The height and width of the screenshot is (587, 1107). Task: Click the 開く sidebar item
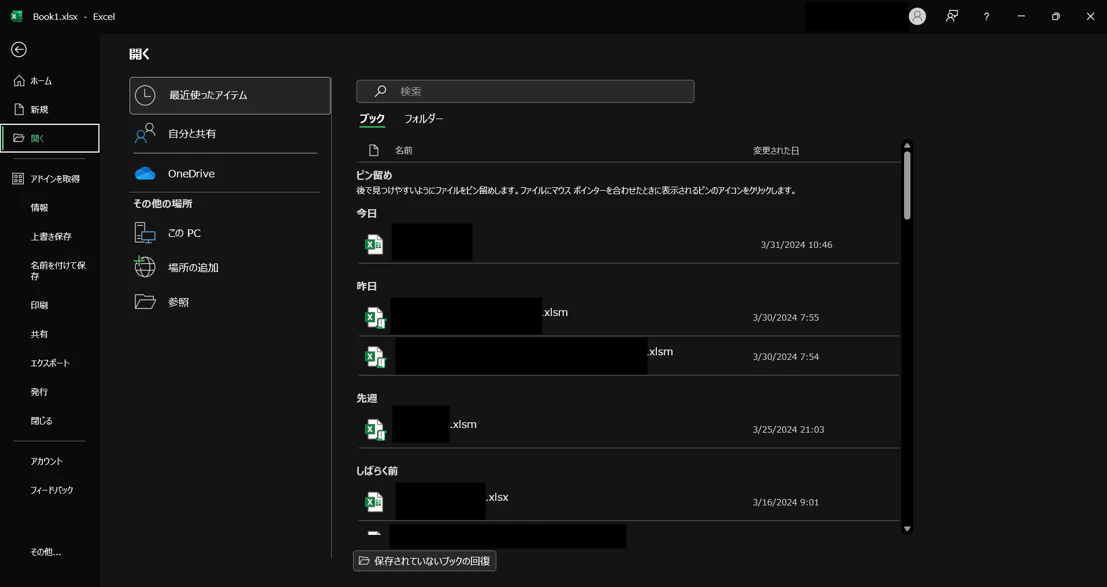pos(49,138)
